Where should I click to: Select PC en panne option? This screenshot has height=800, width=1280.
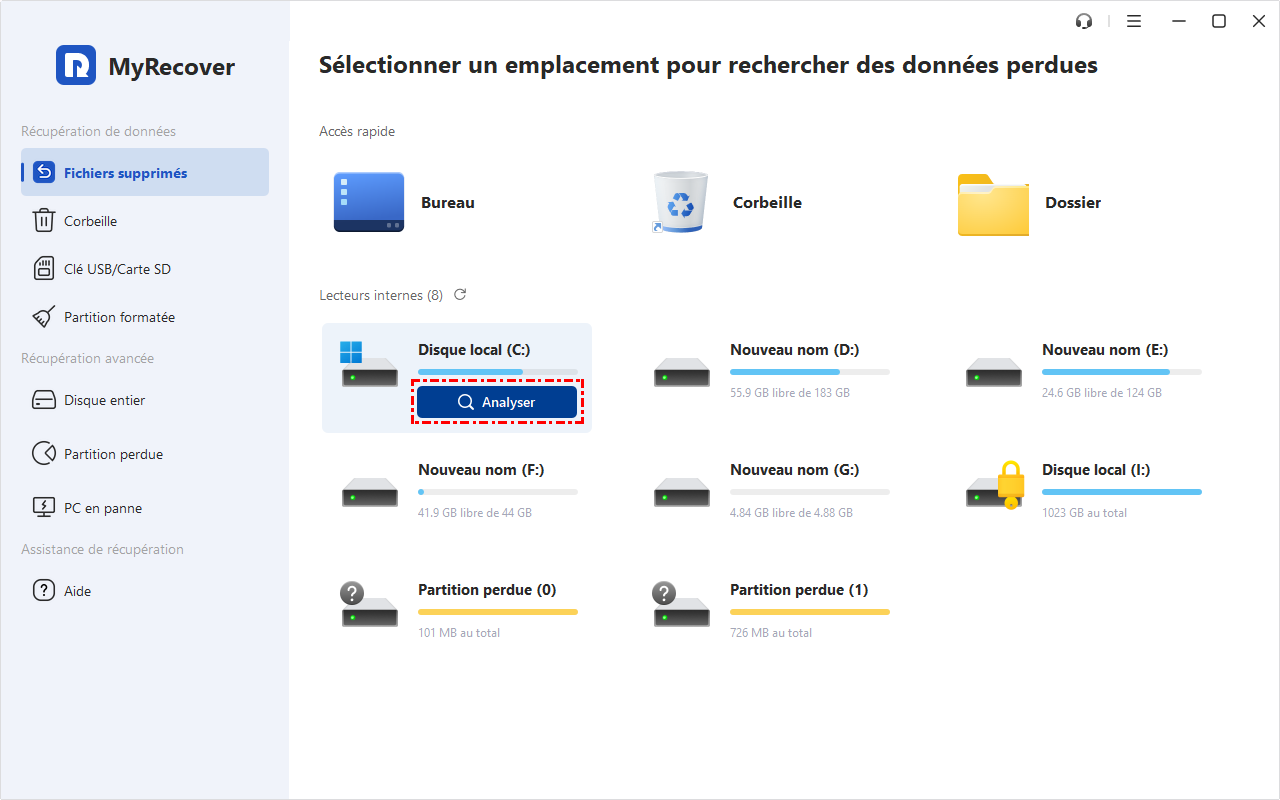pos(102,508)
